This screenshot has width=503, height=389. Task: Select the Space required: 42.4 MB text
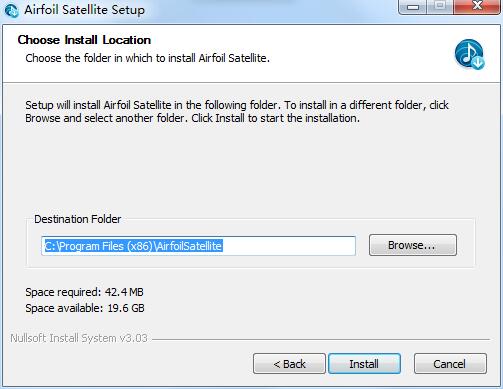pyautogui.click(x=84, y=292)
